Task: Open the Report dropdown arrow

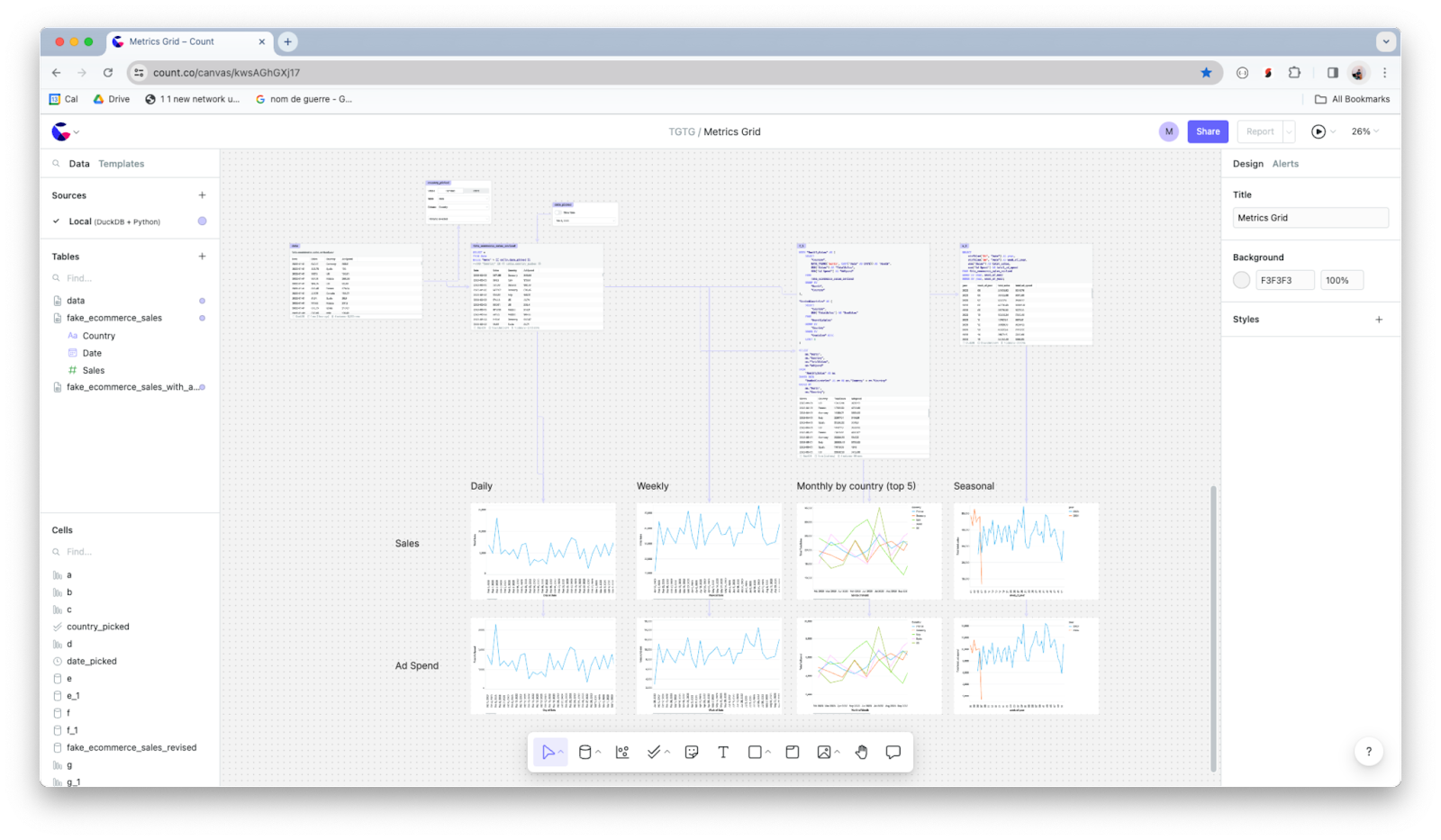Action: point(1289,131)
